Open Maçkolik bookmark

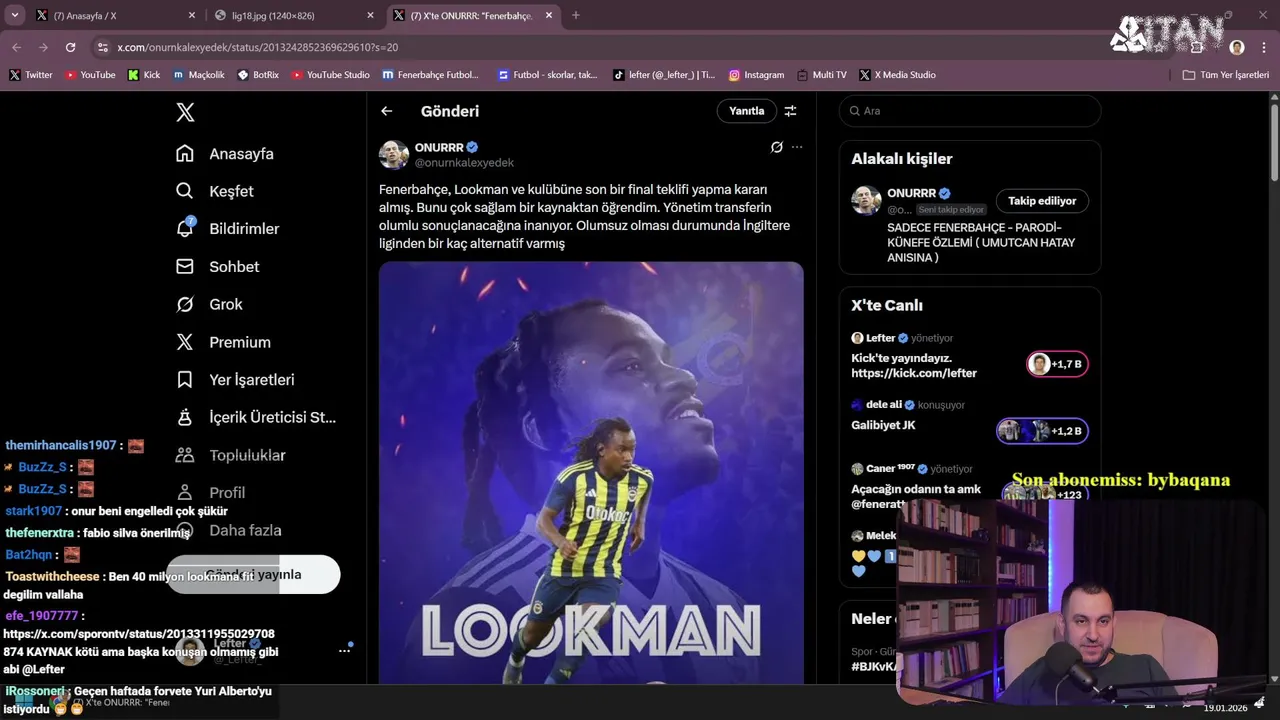[199, 75]
